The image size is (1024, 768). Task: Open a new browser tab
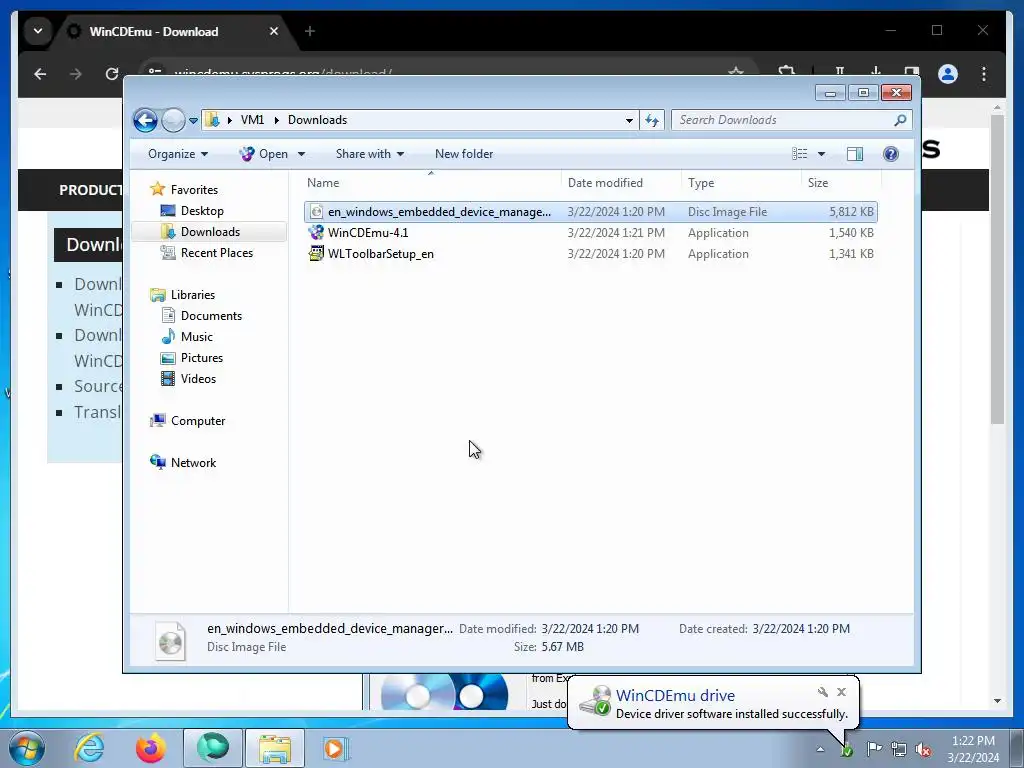pos(310,31)
